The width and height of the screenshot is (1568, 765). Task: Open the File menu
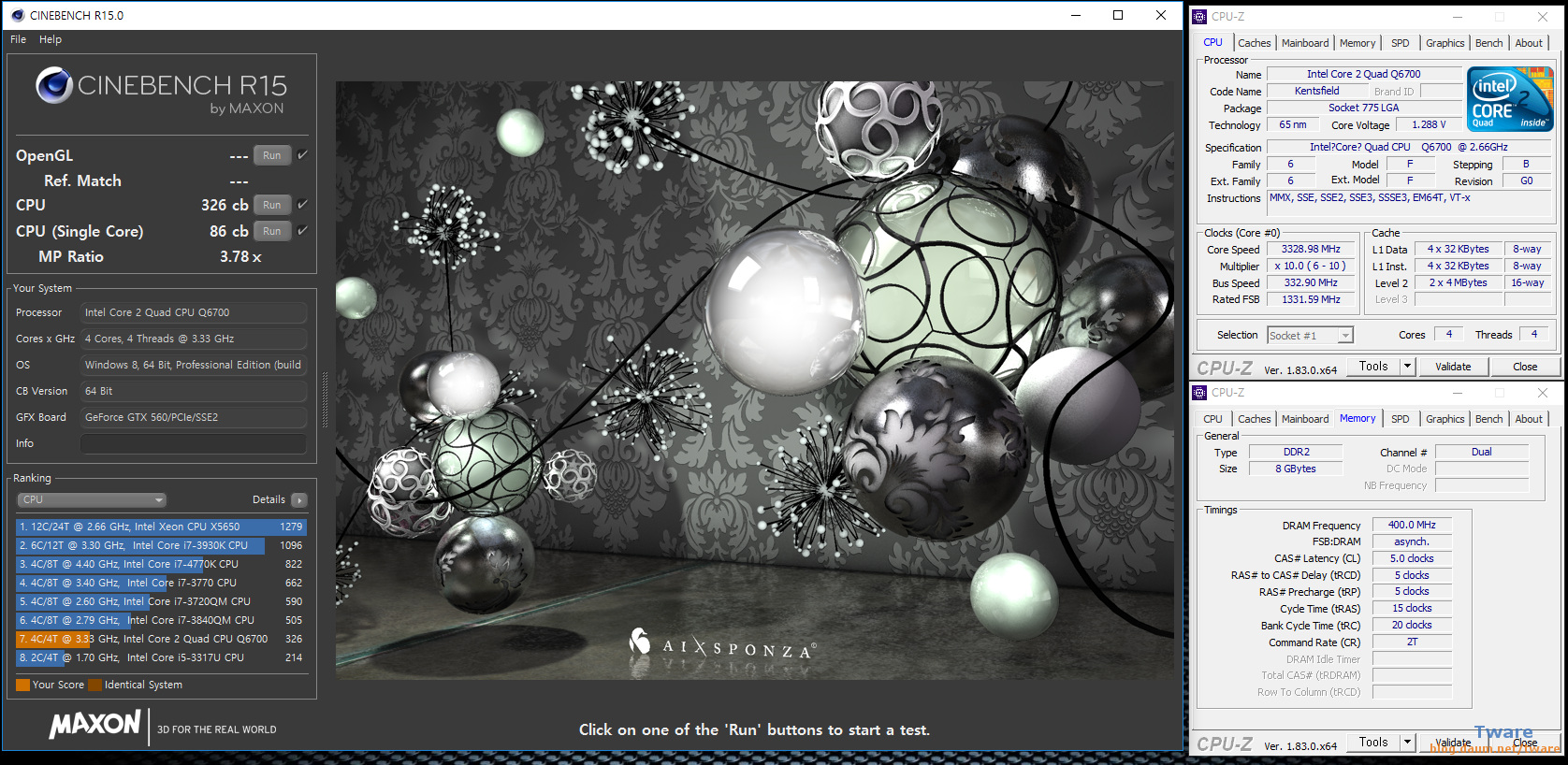click(19, 39)
